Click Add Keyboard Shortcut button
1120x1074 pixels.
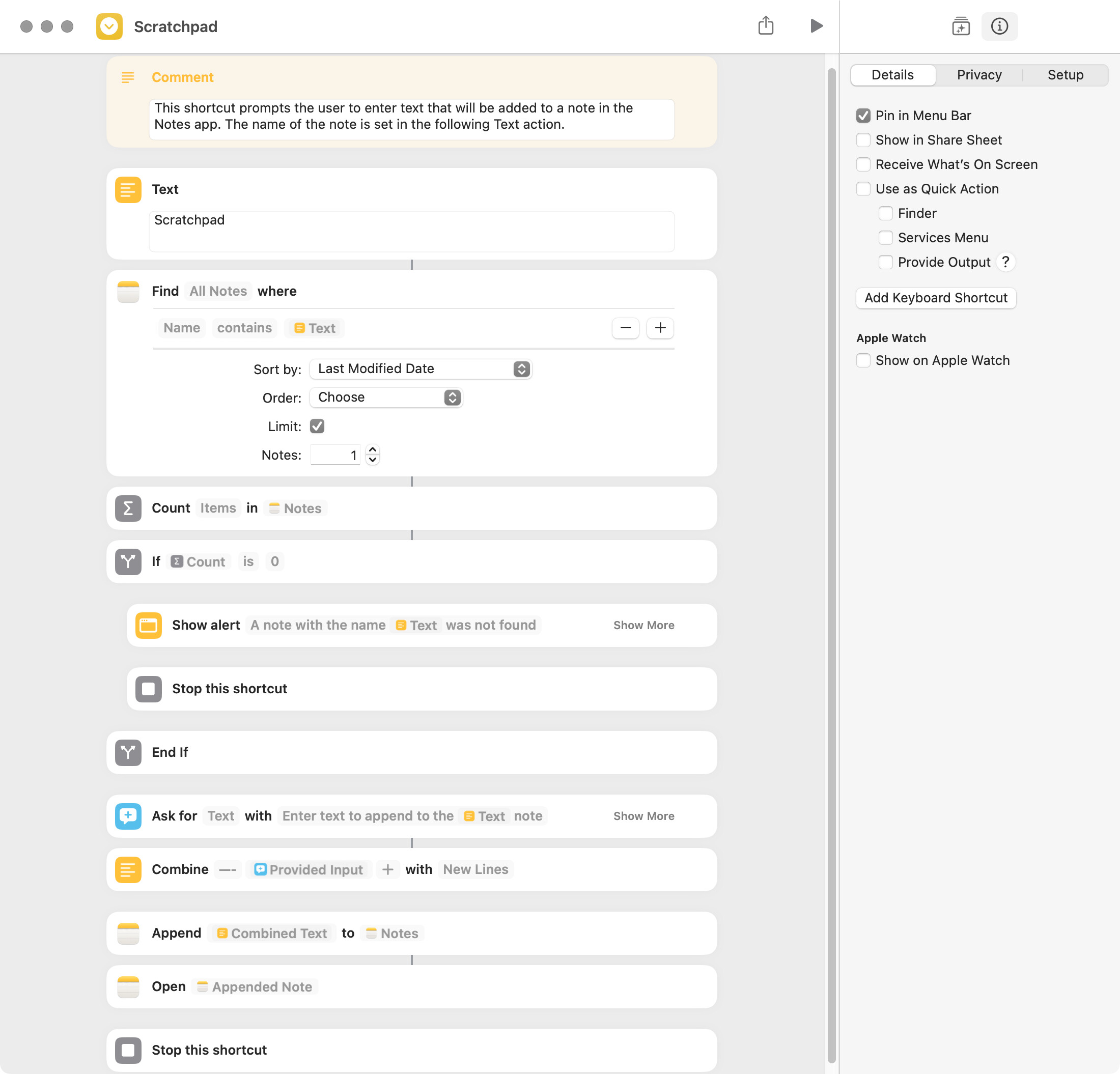tap(935, 298)
